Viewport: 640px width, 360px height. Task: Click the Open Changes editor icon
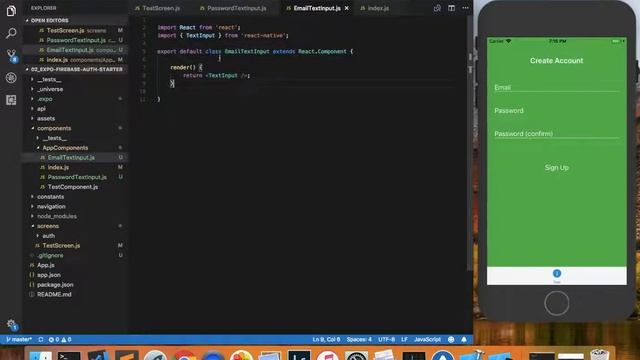[437, 8]
